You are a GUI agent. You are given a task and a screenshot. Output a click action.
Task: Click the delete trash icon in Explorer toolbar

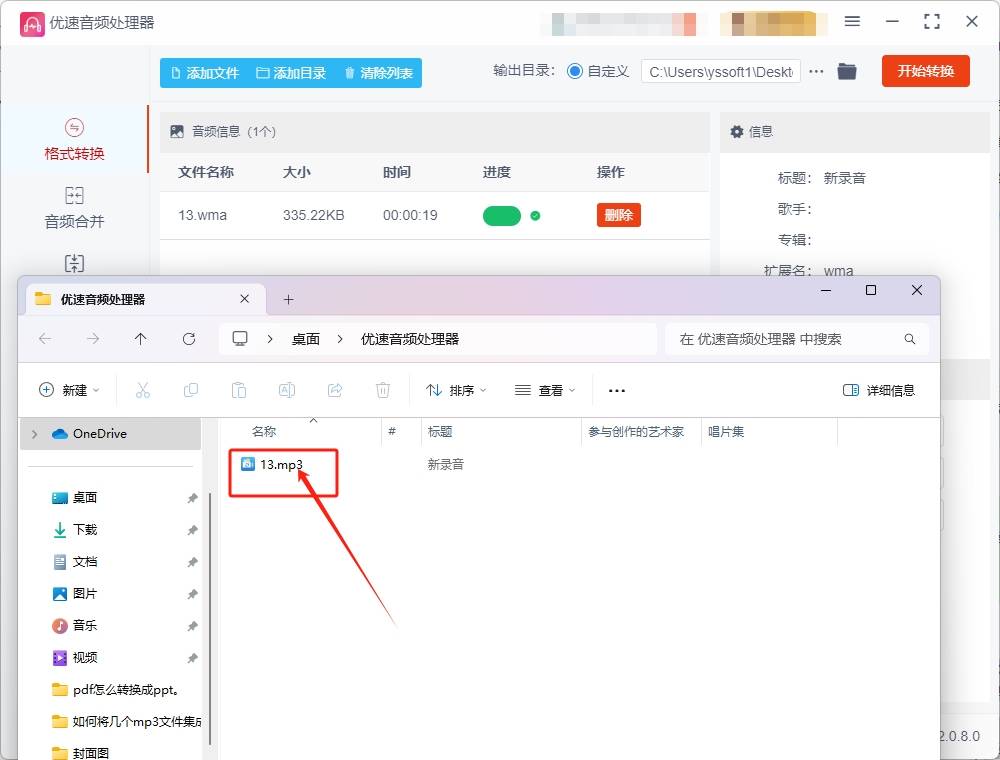coord(383,390)
